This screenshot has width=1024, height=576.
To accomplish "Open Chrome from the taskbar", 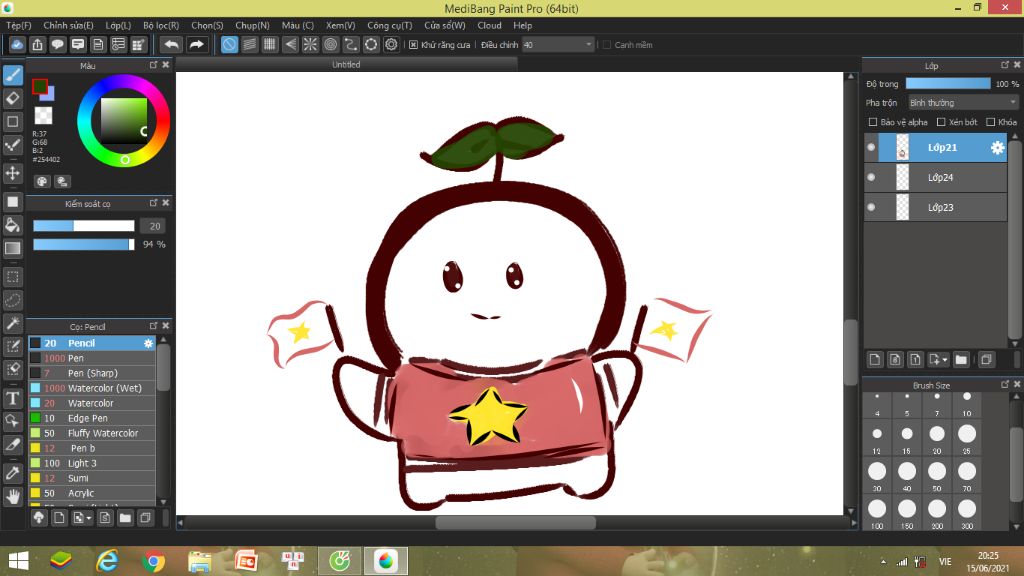I will coord(153,561).
